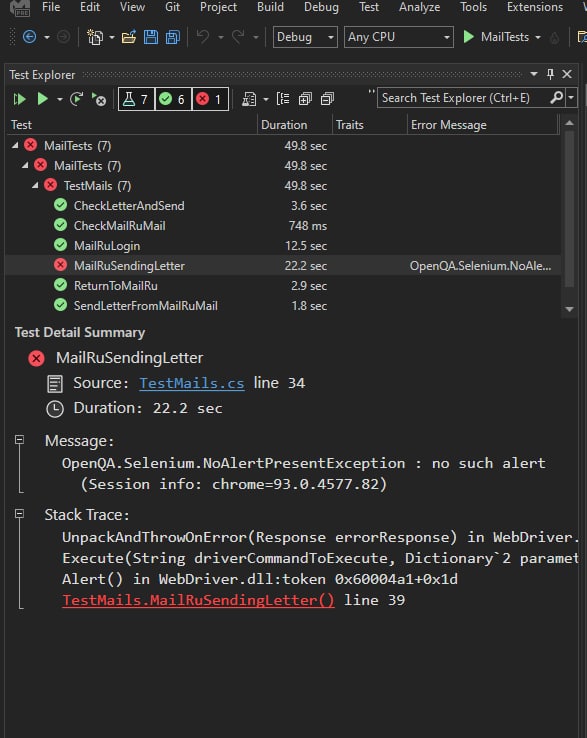
Task: Open the TestMails.cs source link
Action: point(192,383)
